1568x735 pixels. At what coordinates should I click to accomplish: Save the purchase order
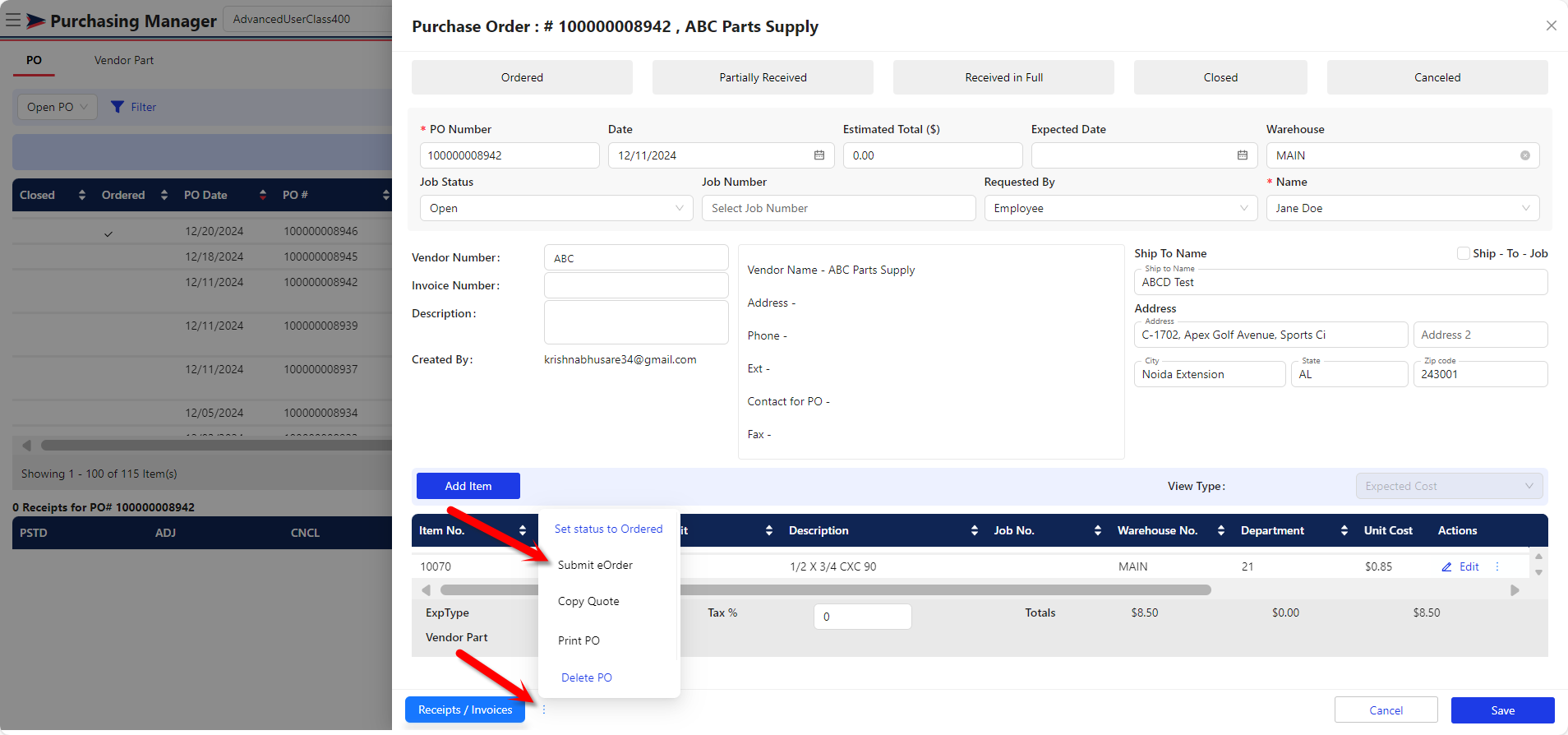(x=1503, y=710)
